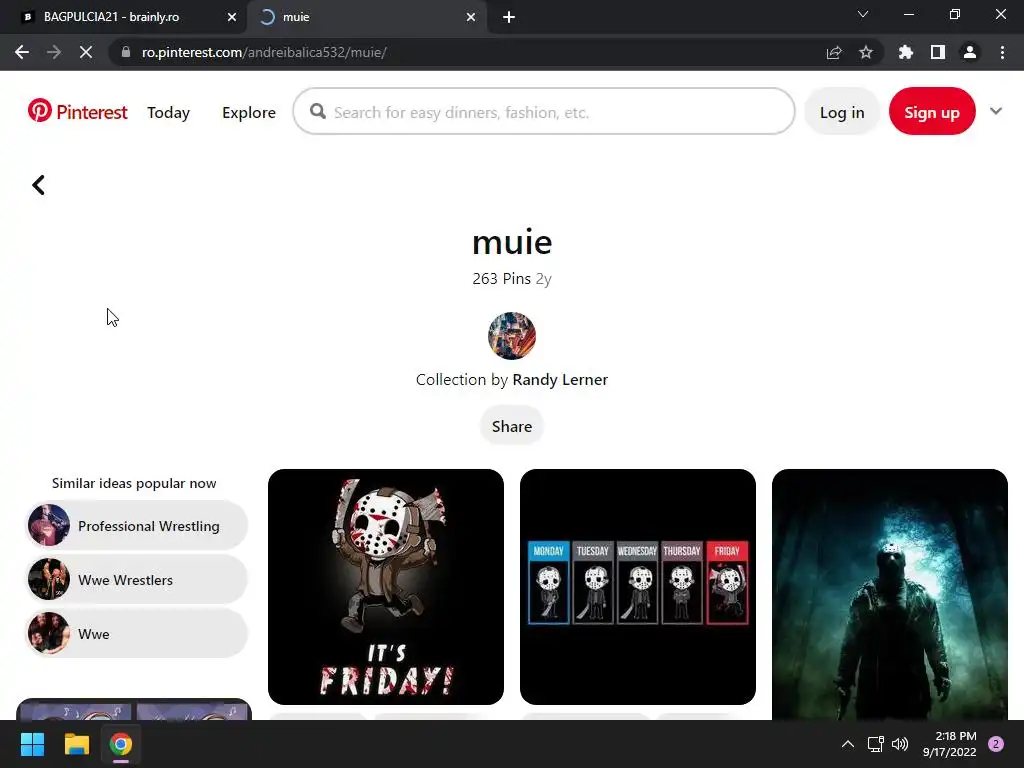Open the Monday to Friday Jason pin

638,586
